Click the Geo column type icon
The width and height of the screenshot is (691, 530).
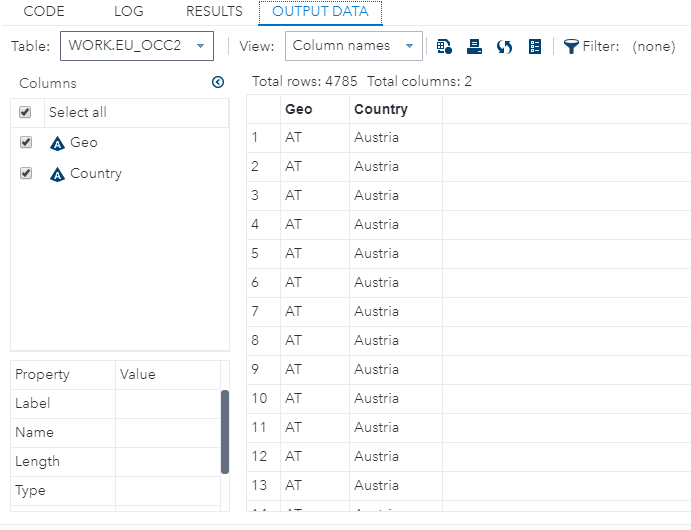(57, 143)
